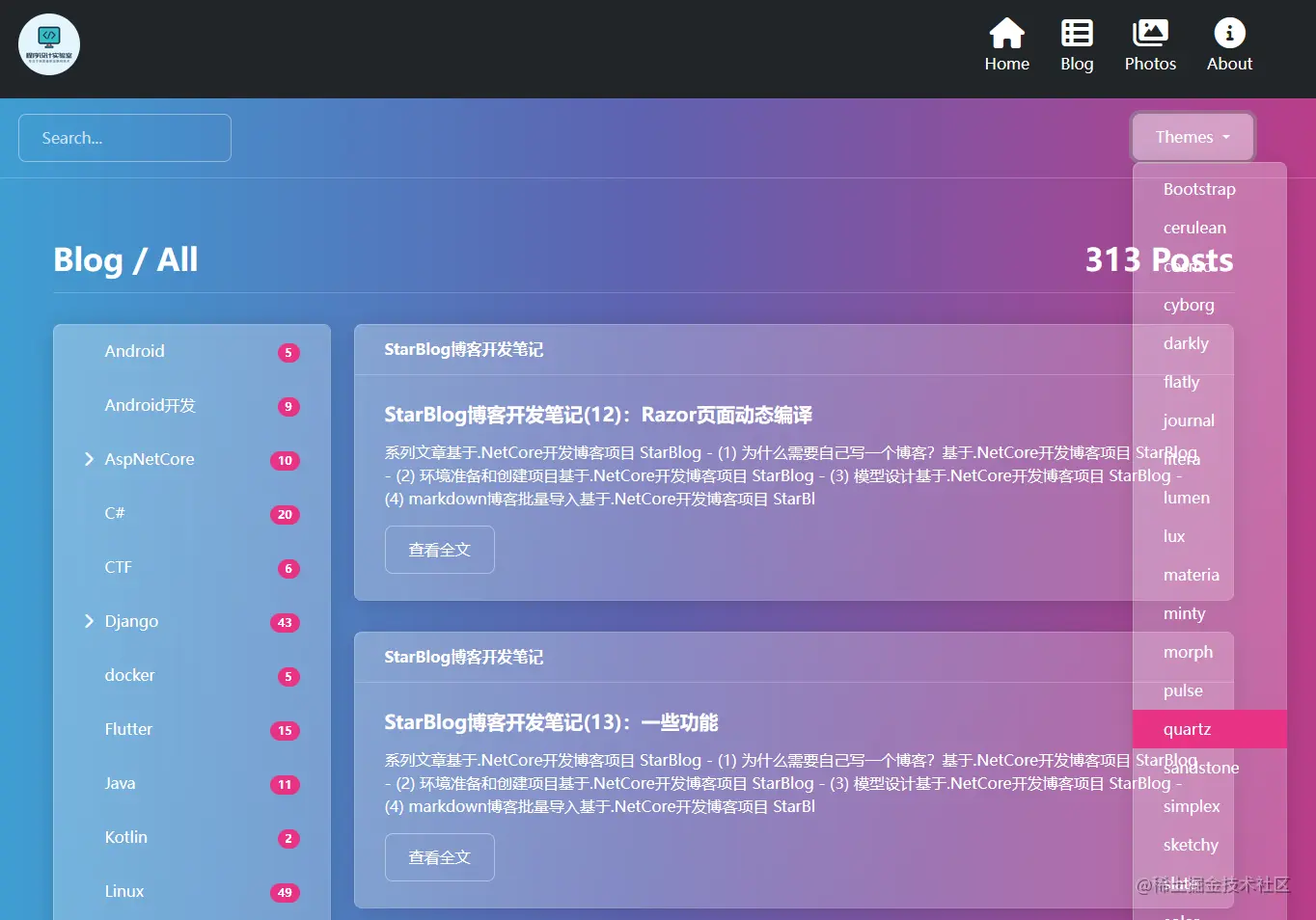Choose the cyborg theme
Viewport: 1316px width, 920px height.
coord(1210,305)
